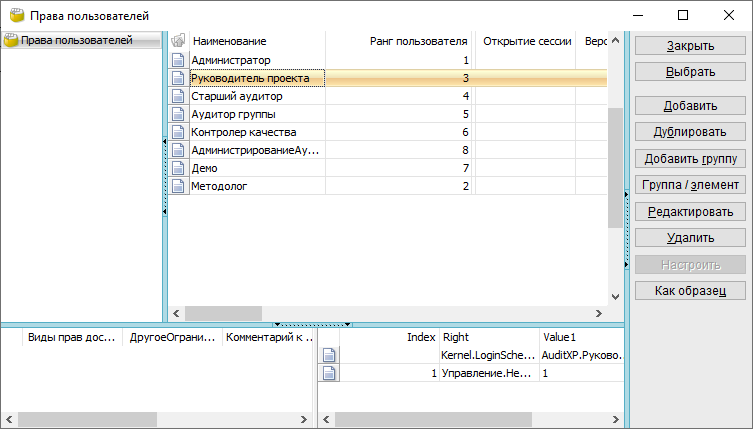The height and width of the screenshot is (429, 753).
Task: Click the document icon beside Старший аудитор
Action: point(178,96)
